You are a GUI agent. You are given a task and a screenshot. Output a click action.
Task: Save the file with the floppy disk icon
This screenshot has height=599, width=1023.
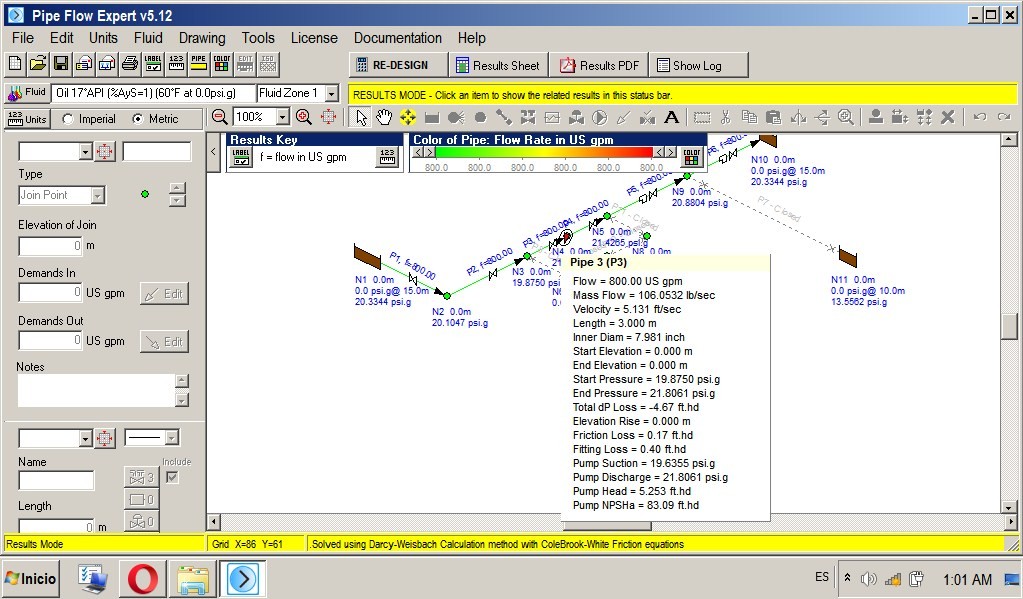pos(61,63)
